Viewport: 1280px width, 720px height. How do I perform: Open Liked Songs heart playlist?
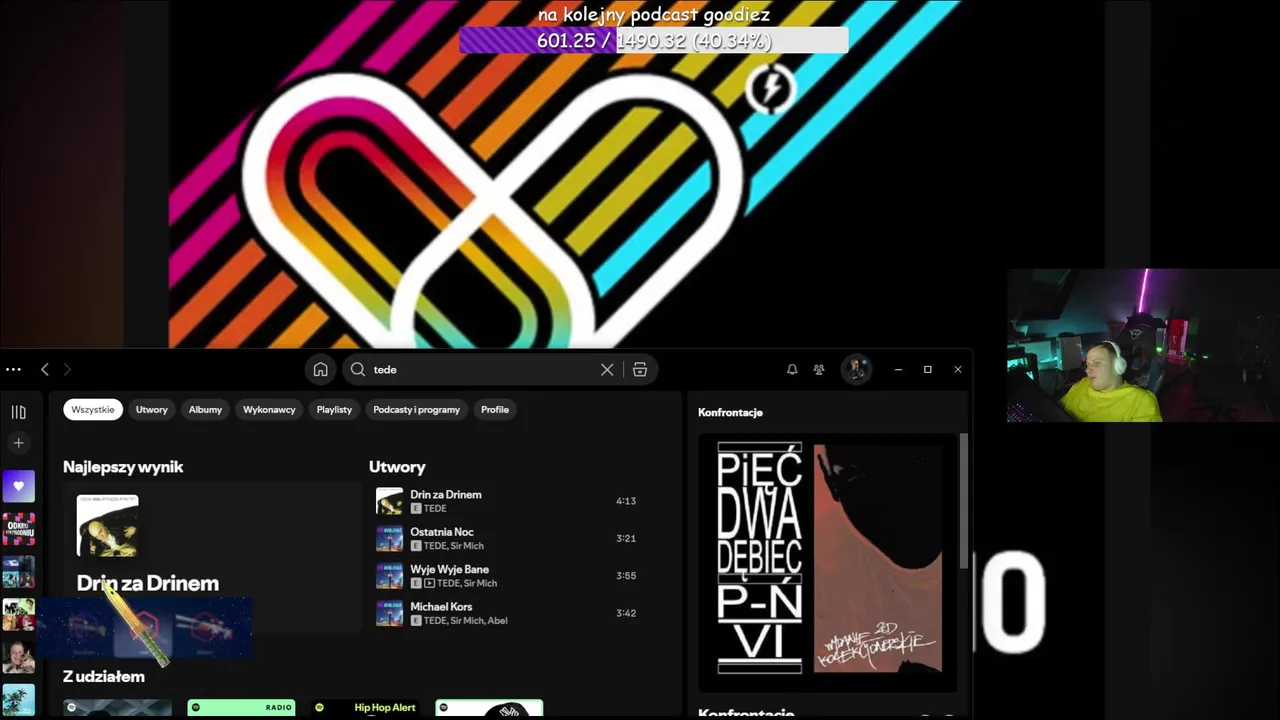(x=18, y=487)
